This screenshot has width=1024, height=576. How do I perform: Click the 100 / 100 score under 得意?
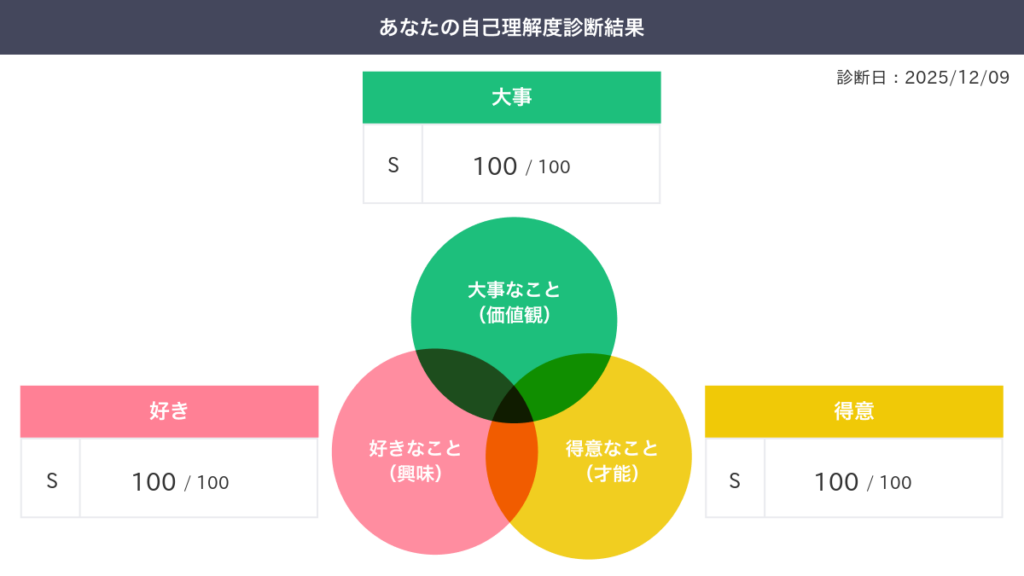click(862, 482)
